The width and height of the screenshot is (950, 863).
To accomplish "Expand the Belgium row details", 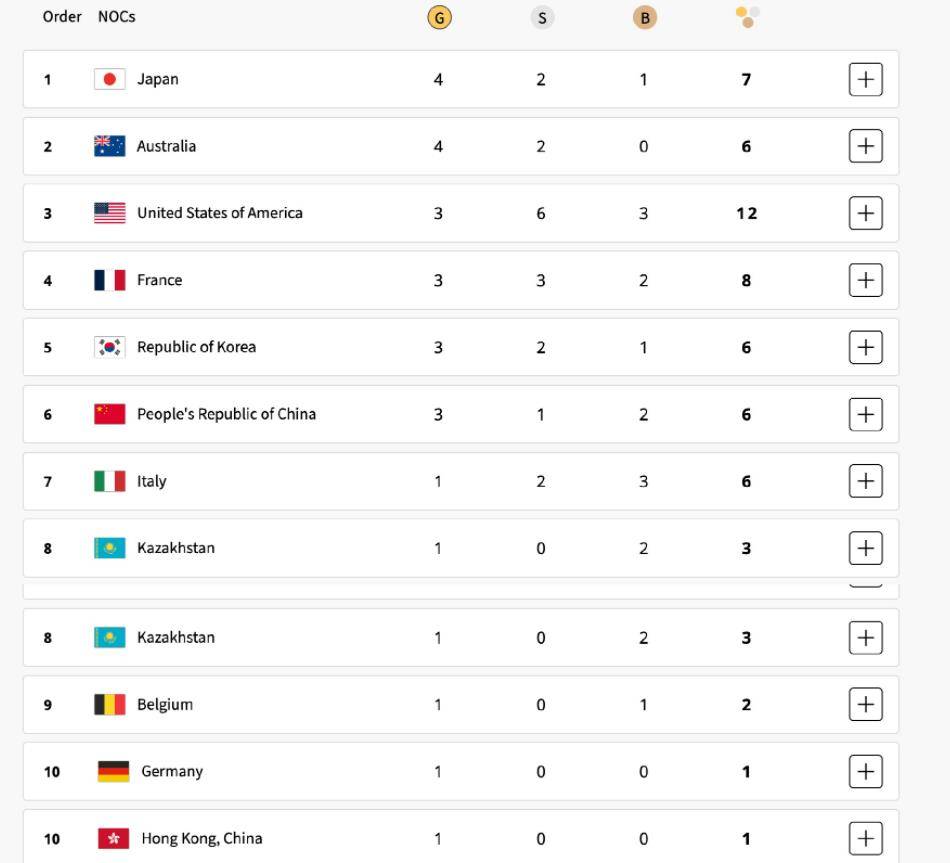I will coord(866,704).
